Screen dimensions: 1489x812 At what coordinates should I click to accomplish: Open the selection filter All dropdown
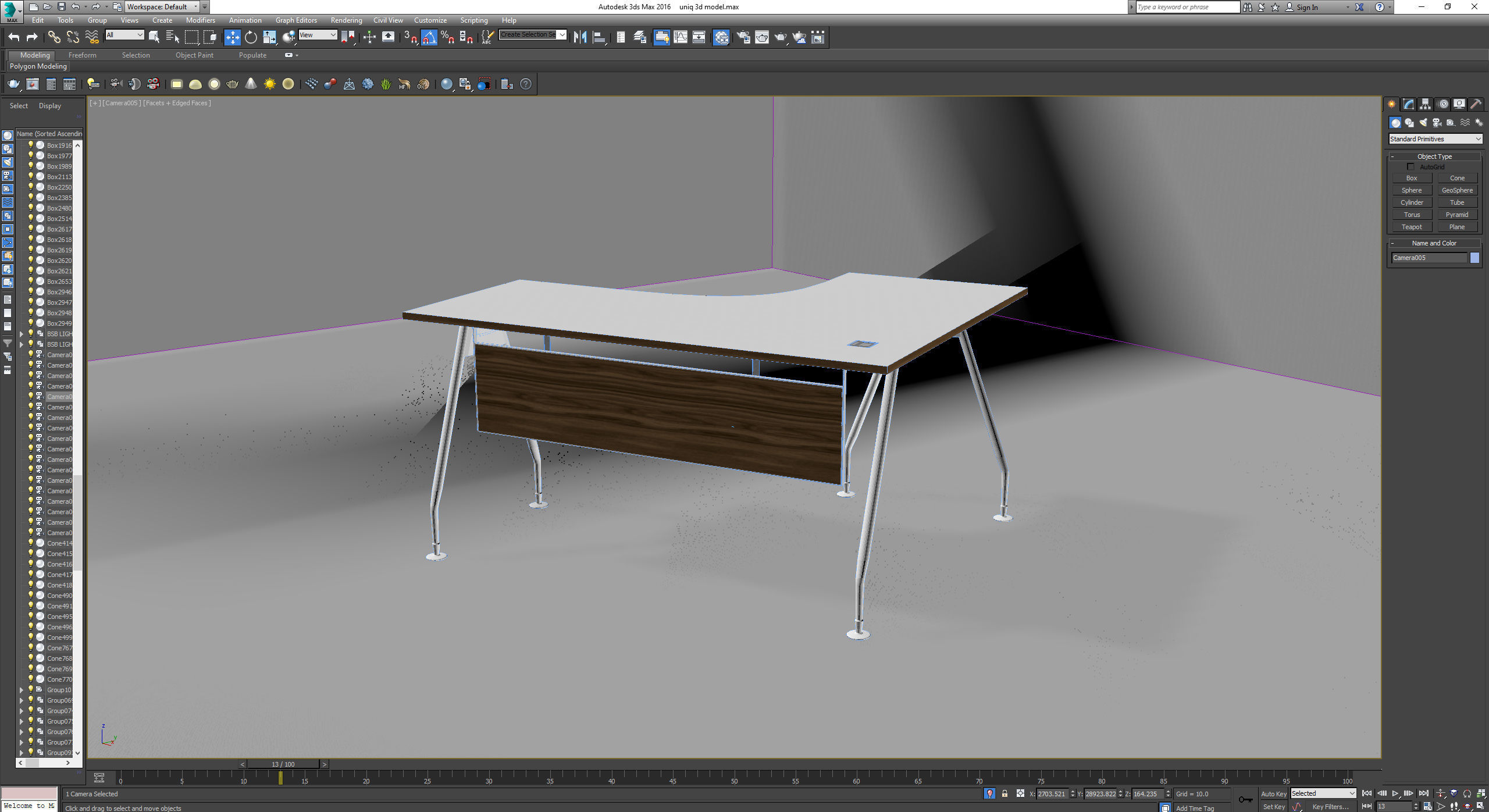click(x=124, y=35)
